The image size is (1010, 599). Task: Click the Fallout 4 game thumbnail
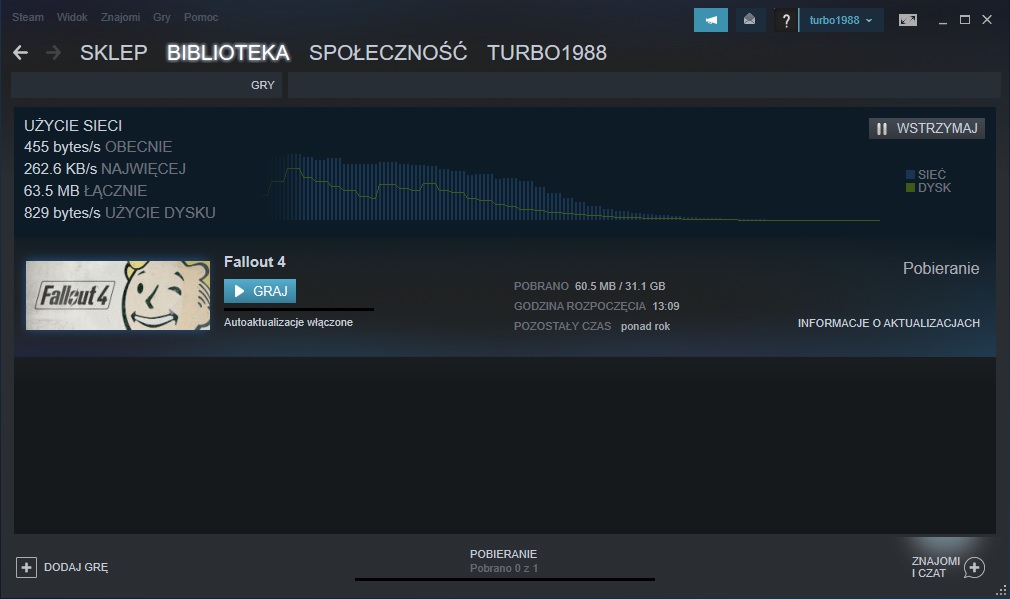coord(117,295)
